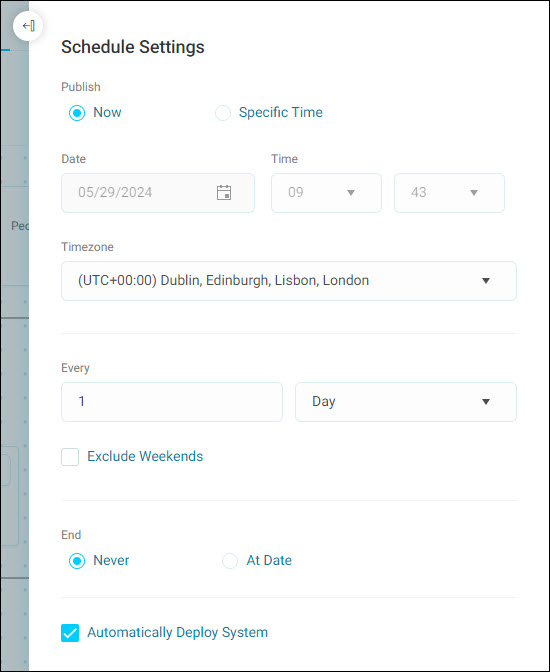550x672 pixels.
Task: Click the timezone dropdown arrow icon
Action: tap(486, 281)
